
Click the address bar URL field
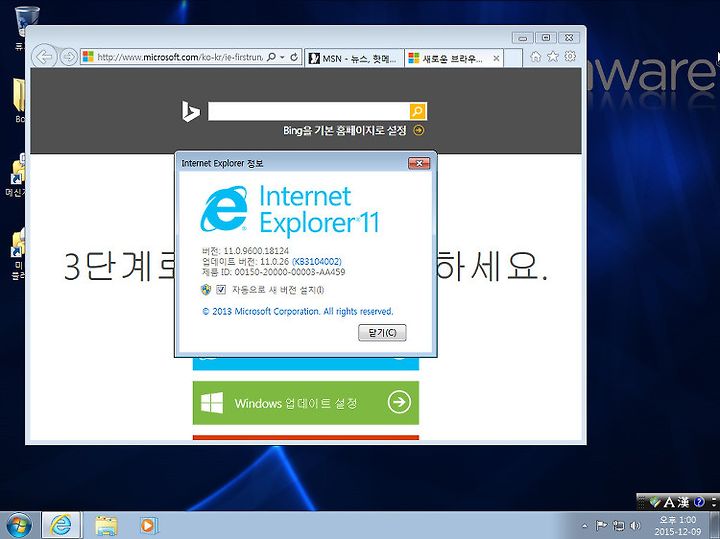click(x=180, y=57)
